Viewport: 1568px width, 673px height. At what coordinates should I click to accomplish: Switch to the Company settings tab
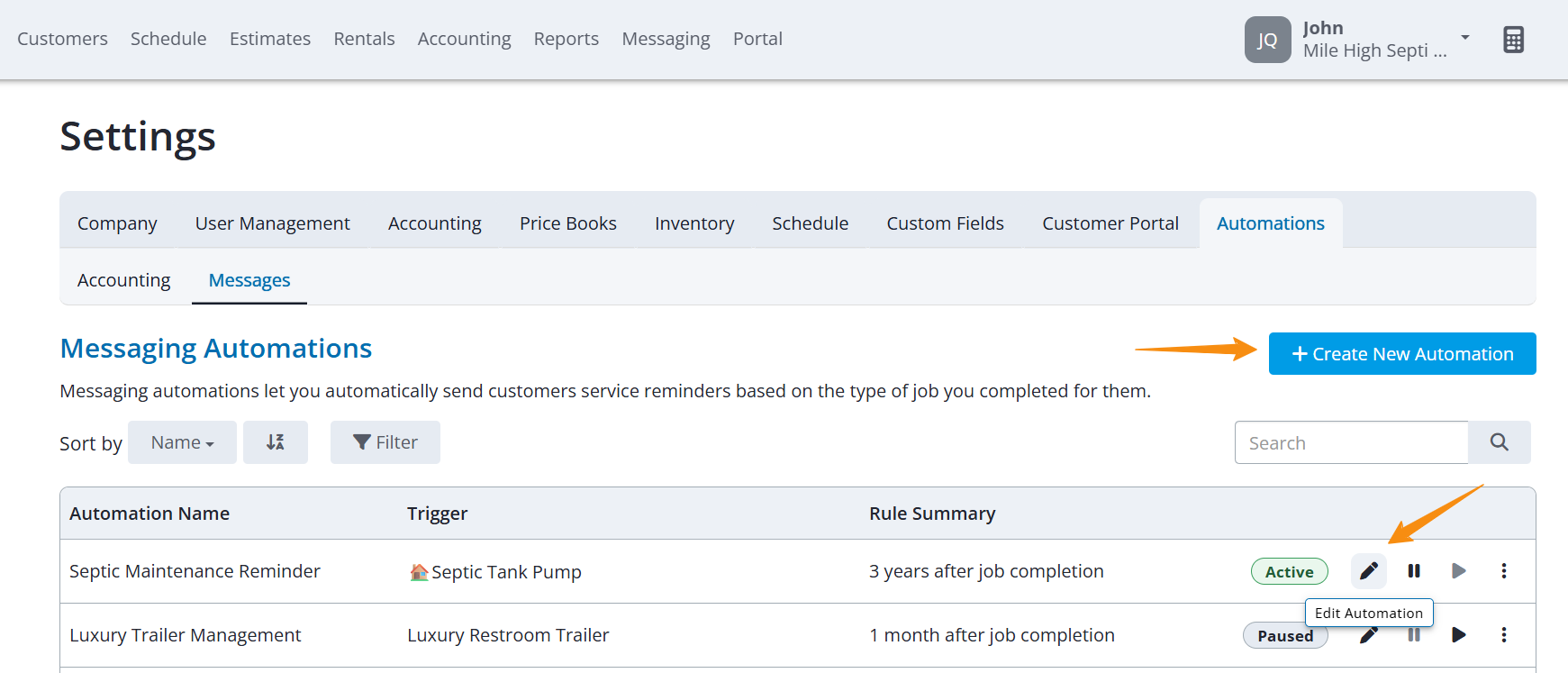pos(117,223)
